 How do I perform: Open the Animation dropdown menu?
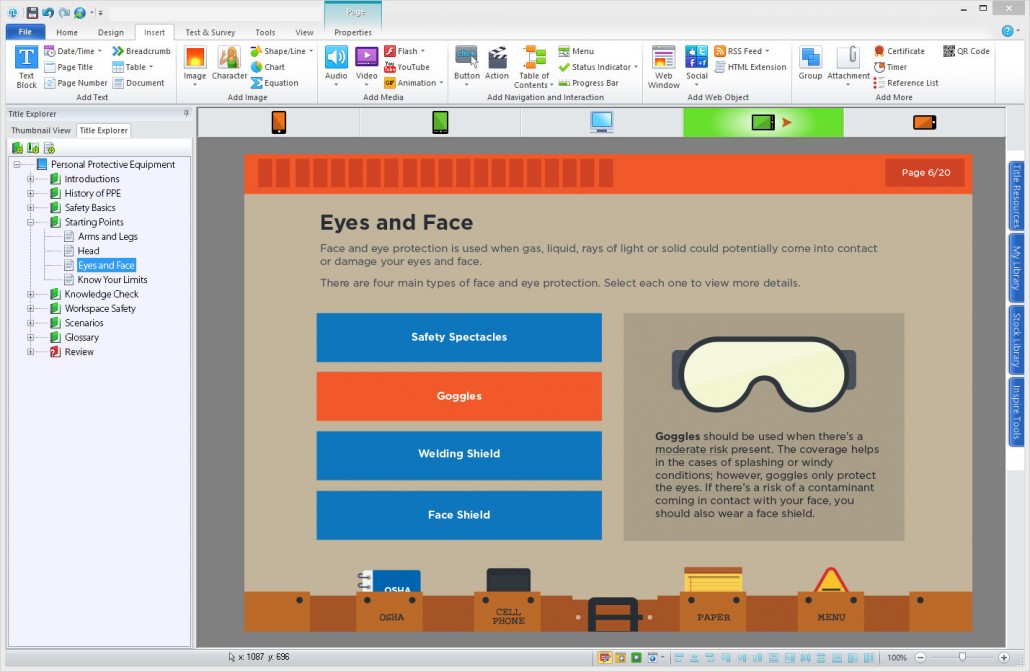[417, 80]
